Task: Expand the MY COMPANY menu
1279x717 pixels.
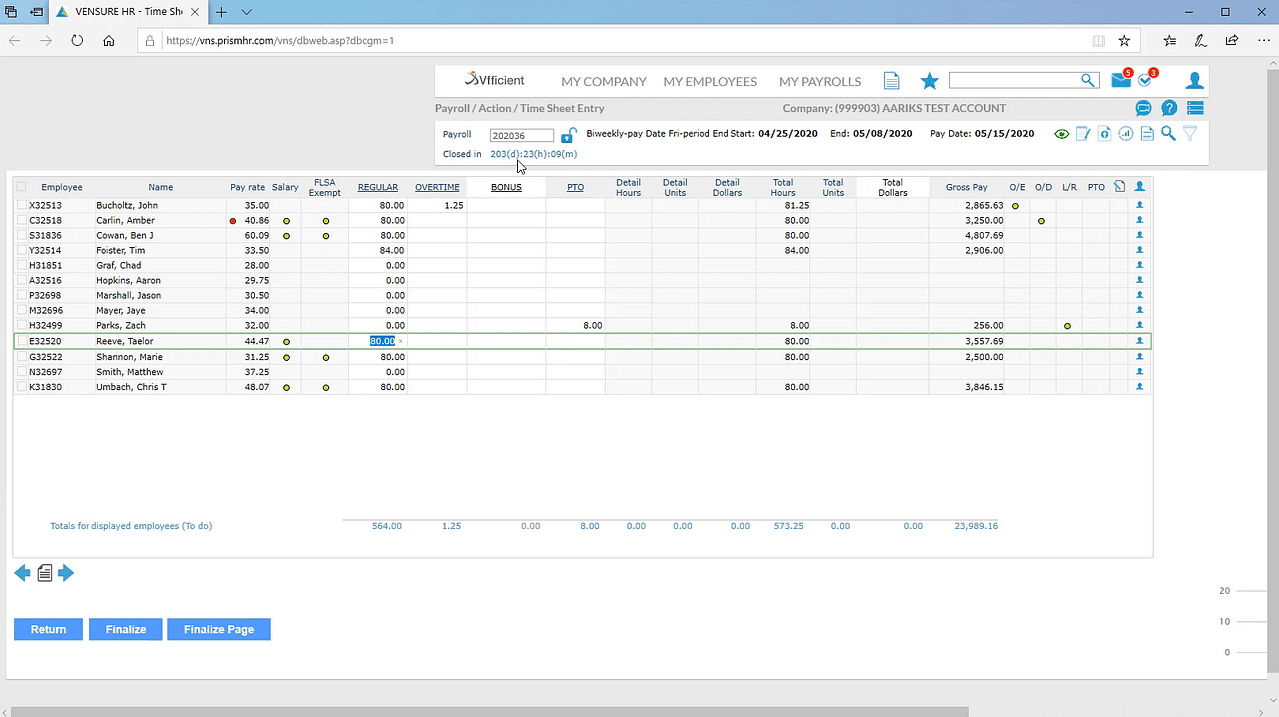Action: [603, 82]
